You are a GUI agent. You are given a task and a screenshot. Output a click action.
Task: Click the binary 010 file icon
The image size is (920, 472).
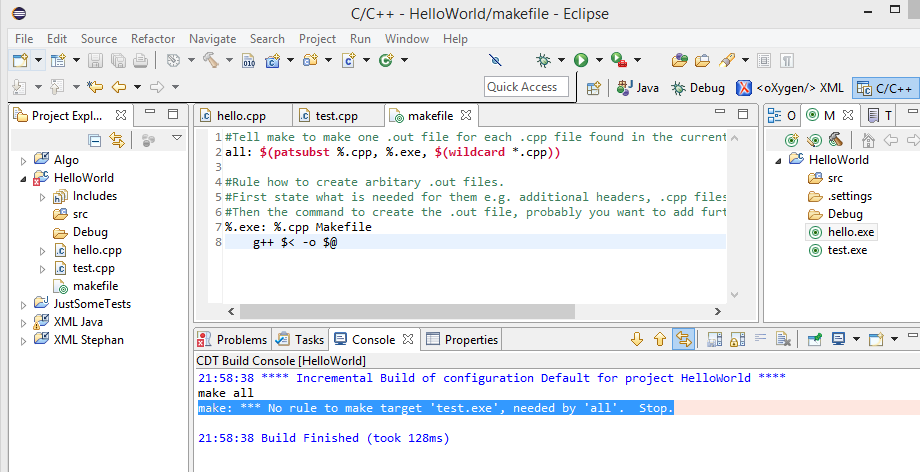click(249, 60)
